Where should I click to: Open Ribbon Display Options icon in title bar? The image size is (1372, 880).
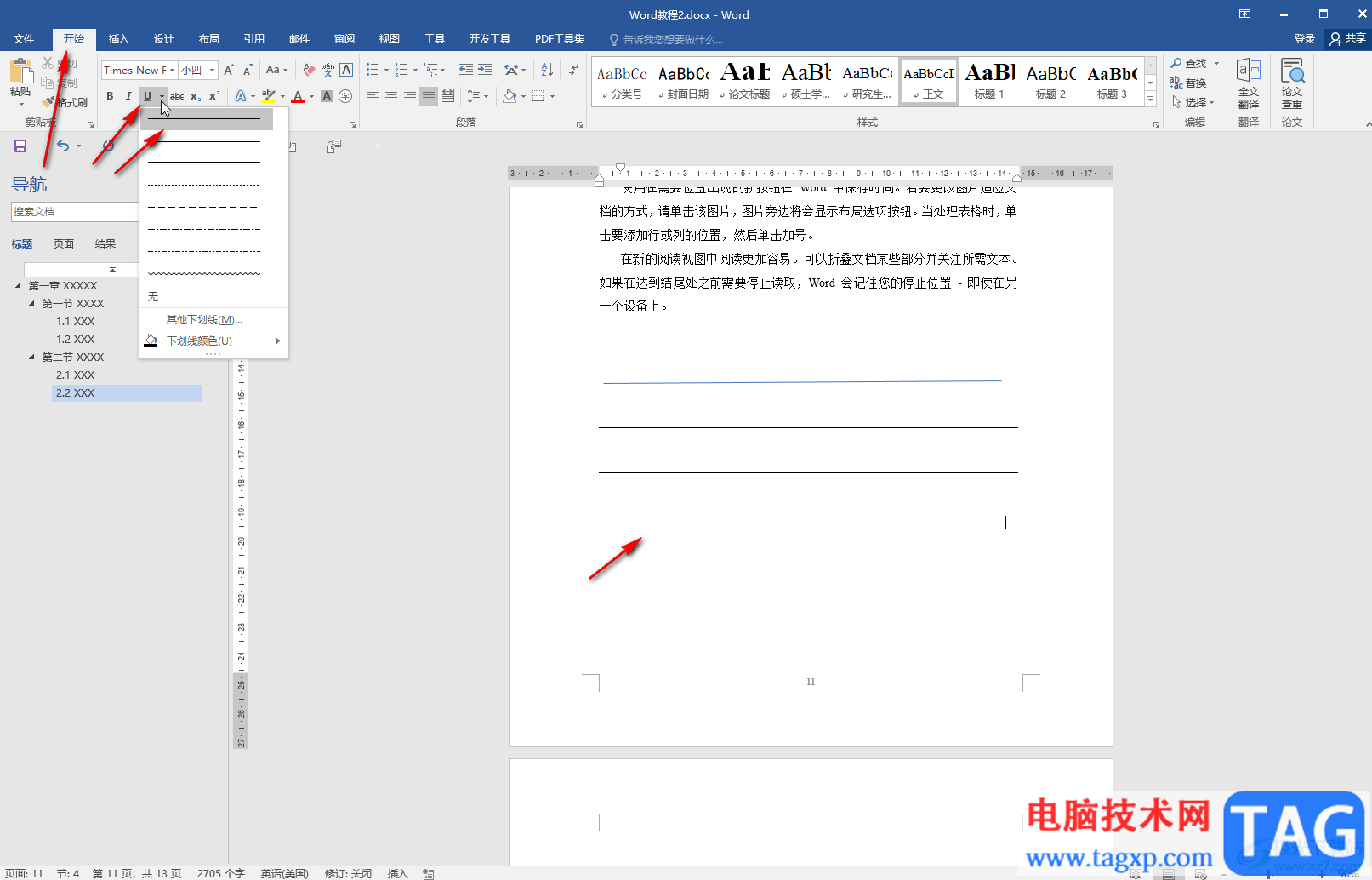click(x=1244, y=14)
